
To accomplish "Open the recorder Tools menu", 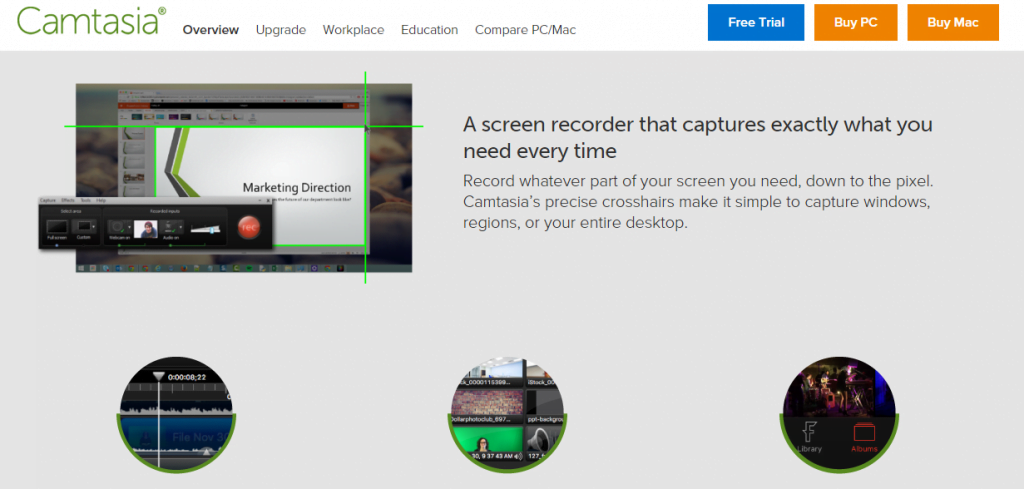I will [86, 200].
